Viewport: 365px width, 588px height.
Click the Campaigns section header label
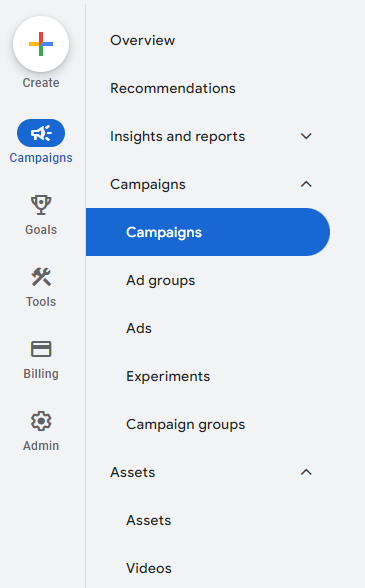[x=148, y=184]
